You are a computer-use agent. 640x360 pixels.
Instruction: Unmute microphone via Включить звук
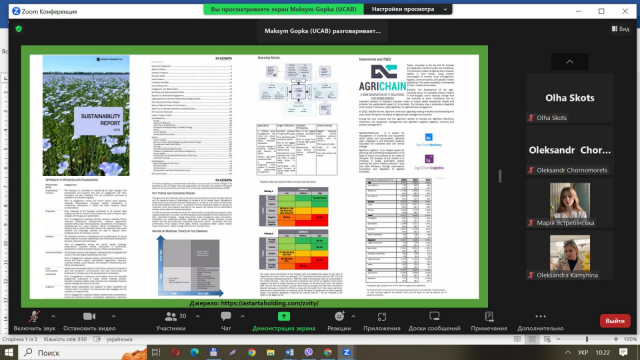(34, 321)
